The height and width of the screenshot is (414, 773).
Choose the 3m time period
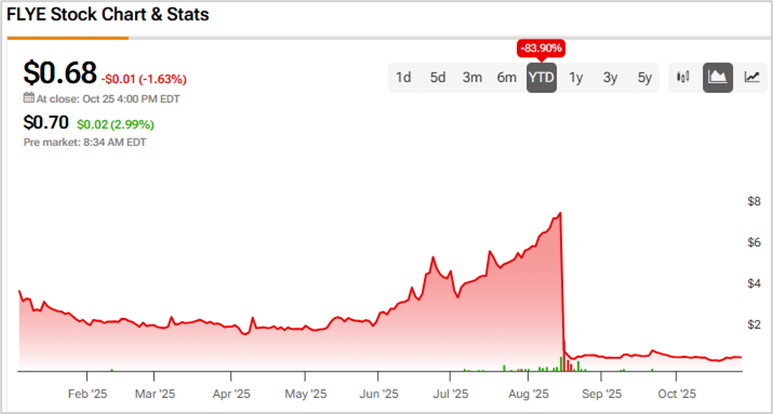pyautogui.click(x=473, y=77)
